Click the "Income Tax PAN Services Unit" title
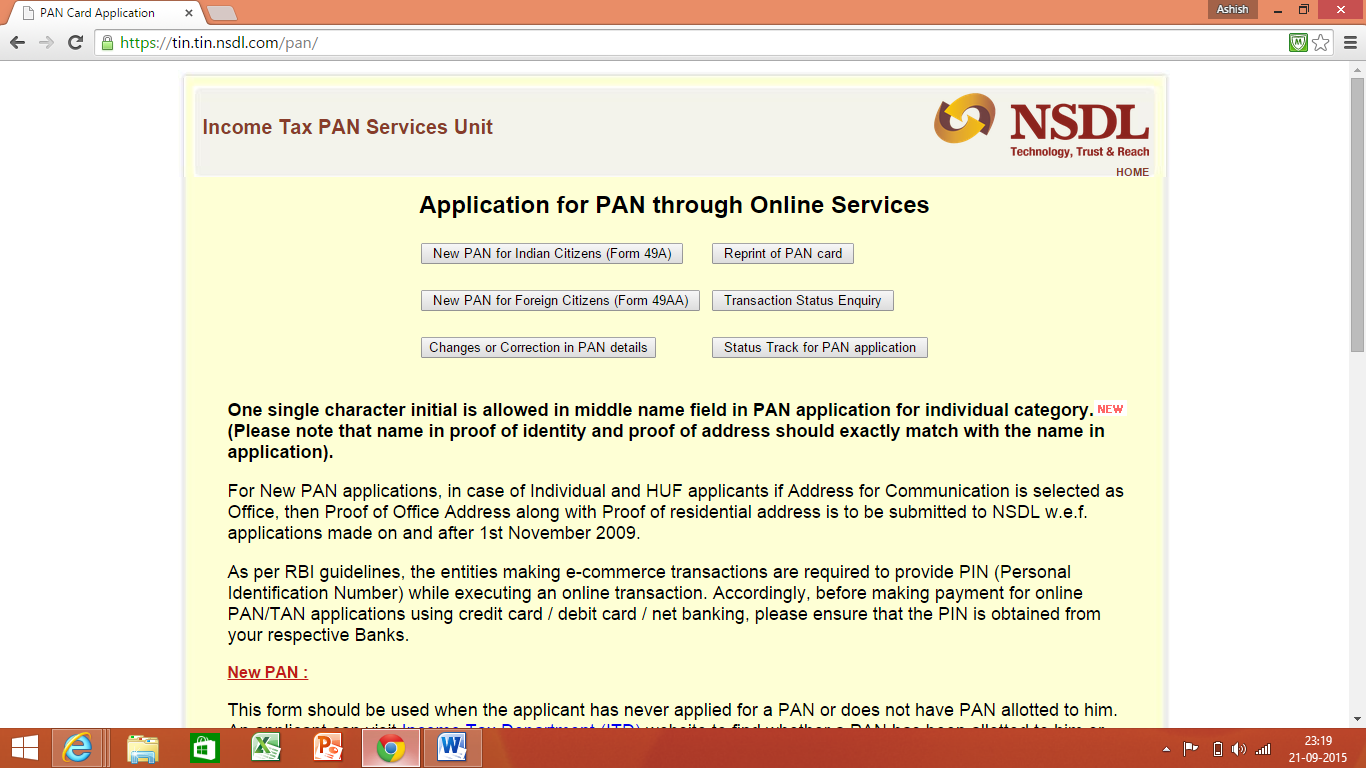Viewport: 1366px width, 768px height. pyautogui.click(x=348, y=127)
